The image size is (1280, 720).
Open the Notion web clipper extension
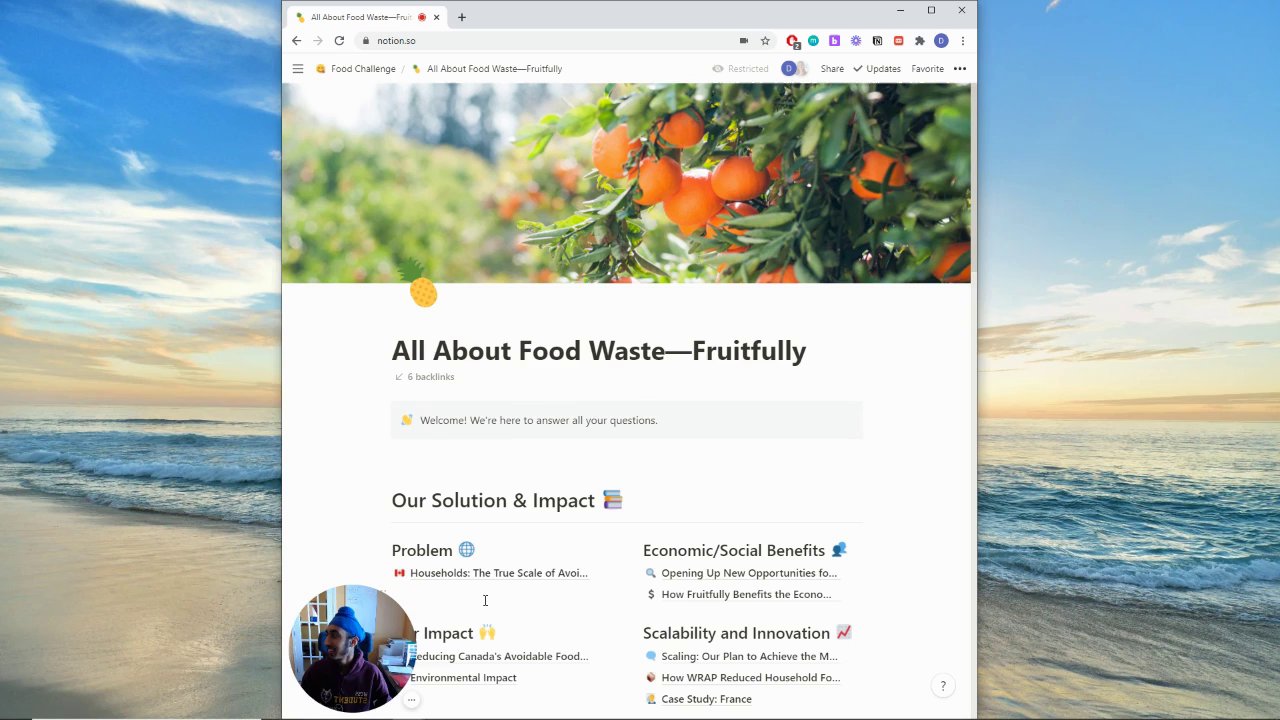tap(877, 41)
